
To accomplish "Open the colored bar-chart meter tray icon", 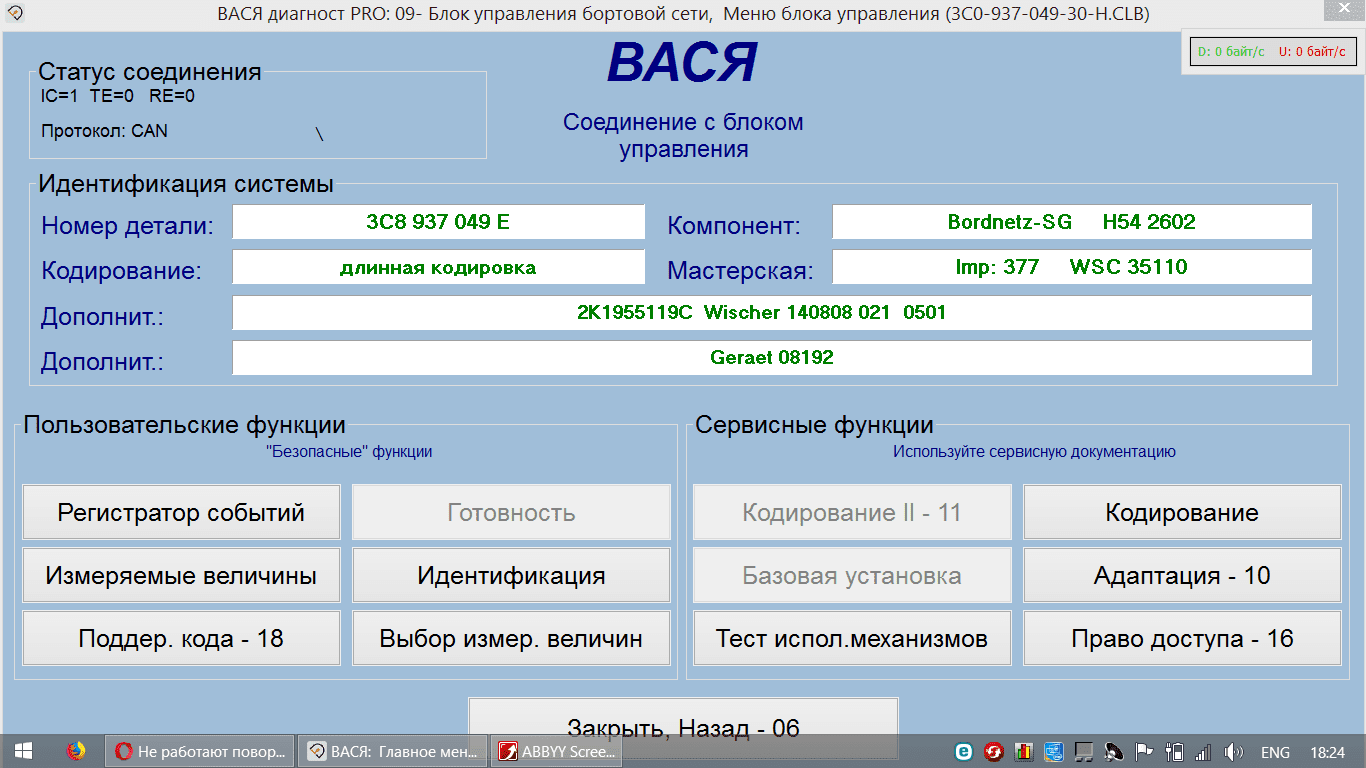I will pos(1024,752).
